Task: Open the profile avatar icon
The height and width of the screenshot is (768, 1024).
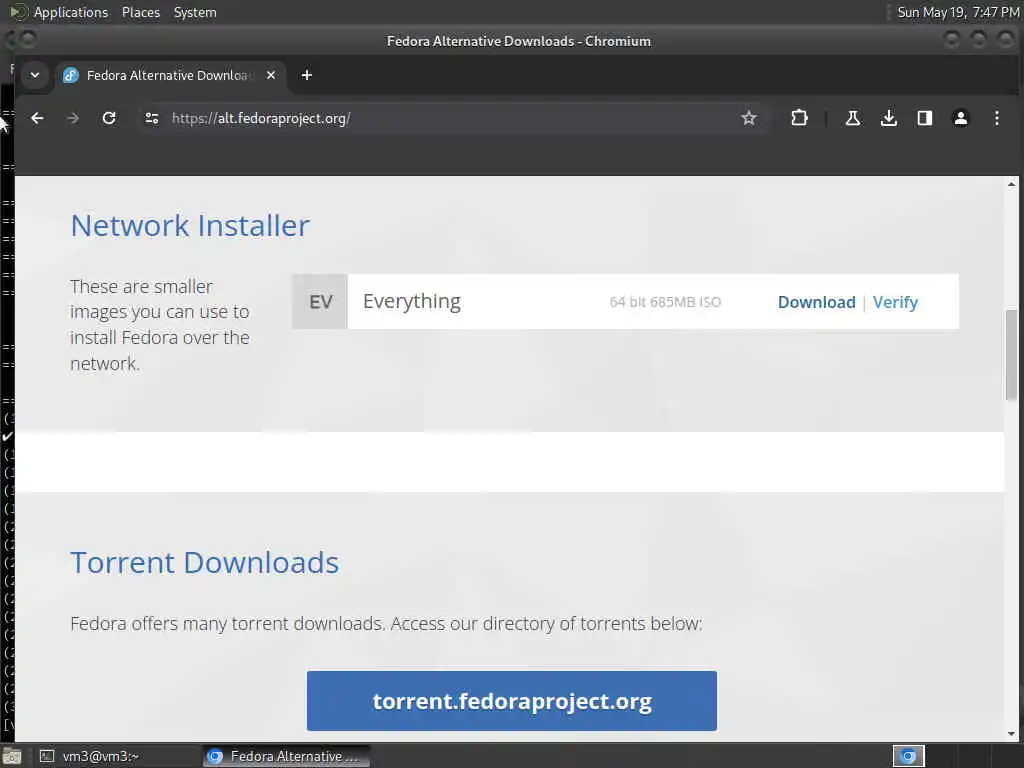Action: click(x=960, y=118)
